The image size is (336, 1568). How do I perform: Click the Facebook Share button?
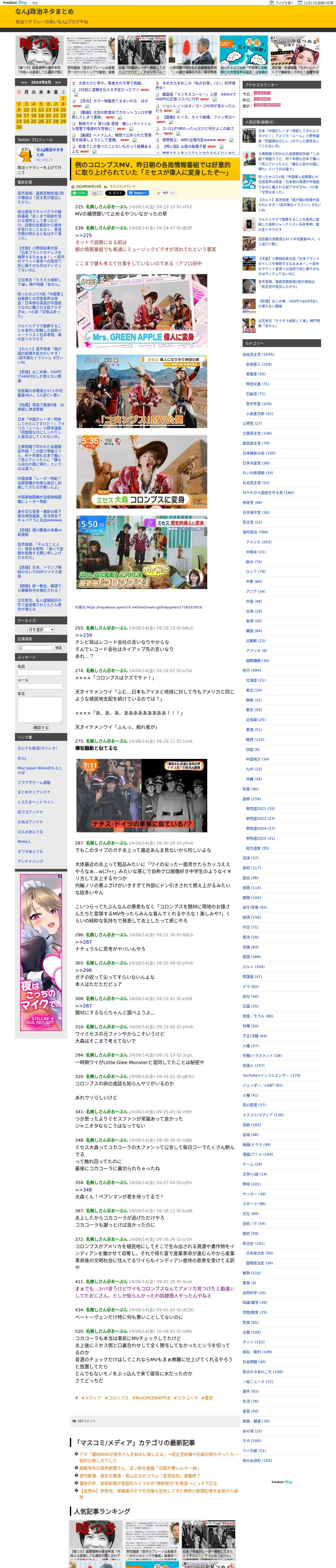(138, 193)
